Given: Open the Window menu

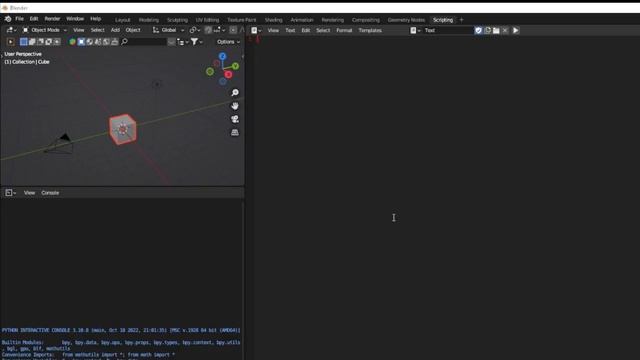Looking at the screenshot, I should tap(75, 19).
